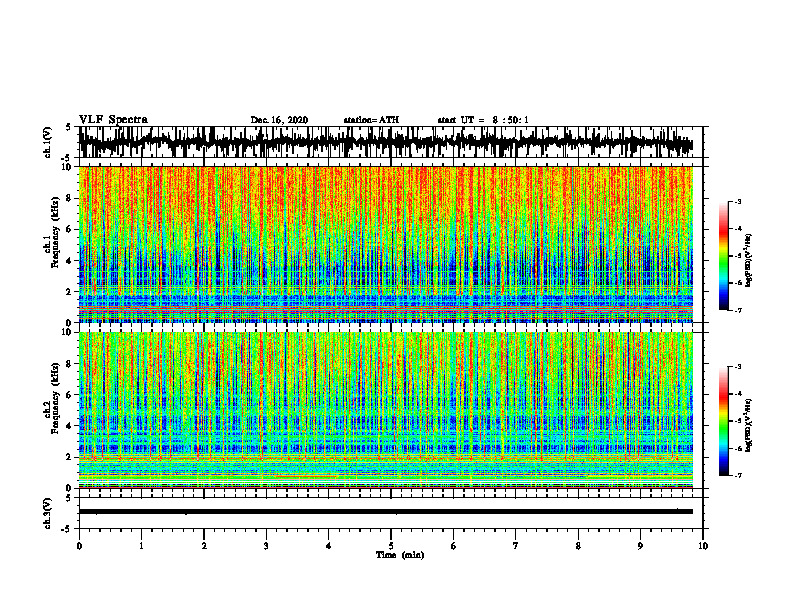
Task: Click time axis tick label "4"
Action: [x=329, y=546]
